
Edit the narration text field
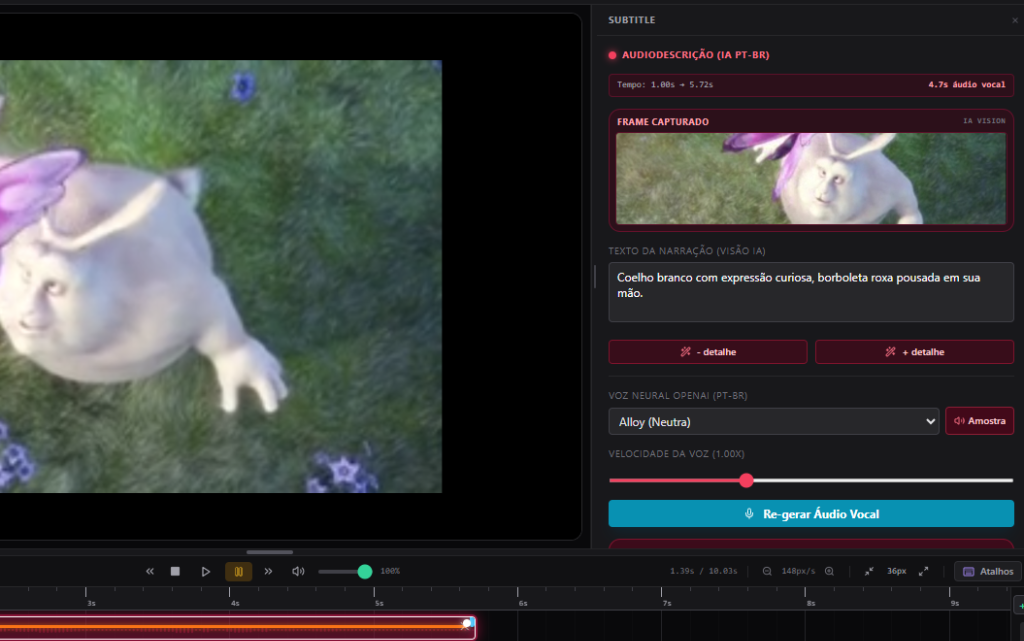[810, 292]
